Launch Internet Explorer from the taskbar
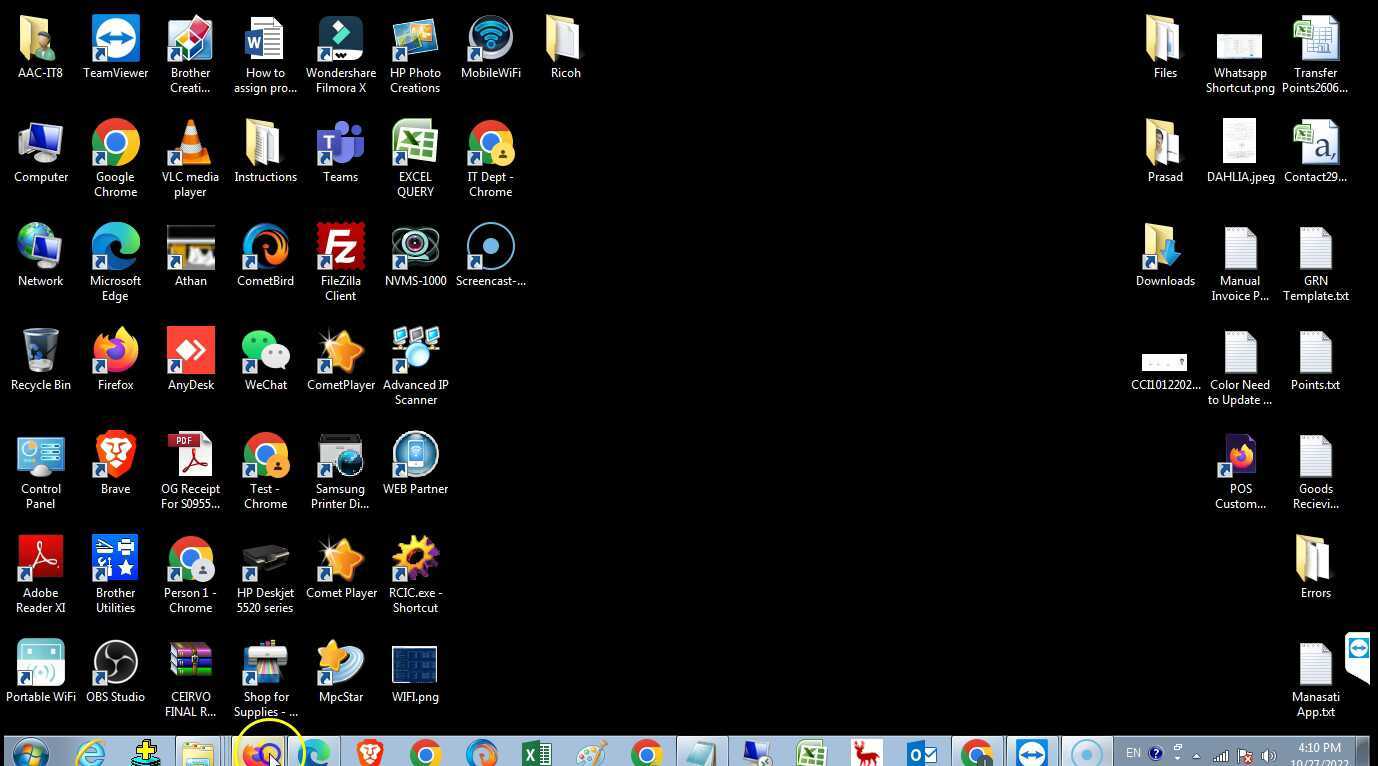Image resolution: width=1378 pixels, height=766 pixels. [x=92, y=753]
